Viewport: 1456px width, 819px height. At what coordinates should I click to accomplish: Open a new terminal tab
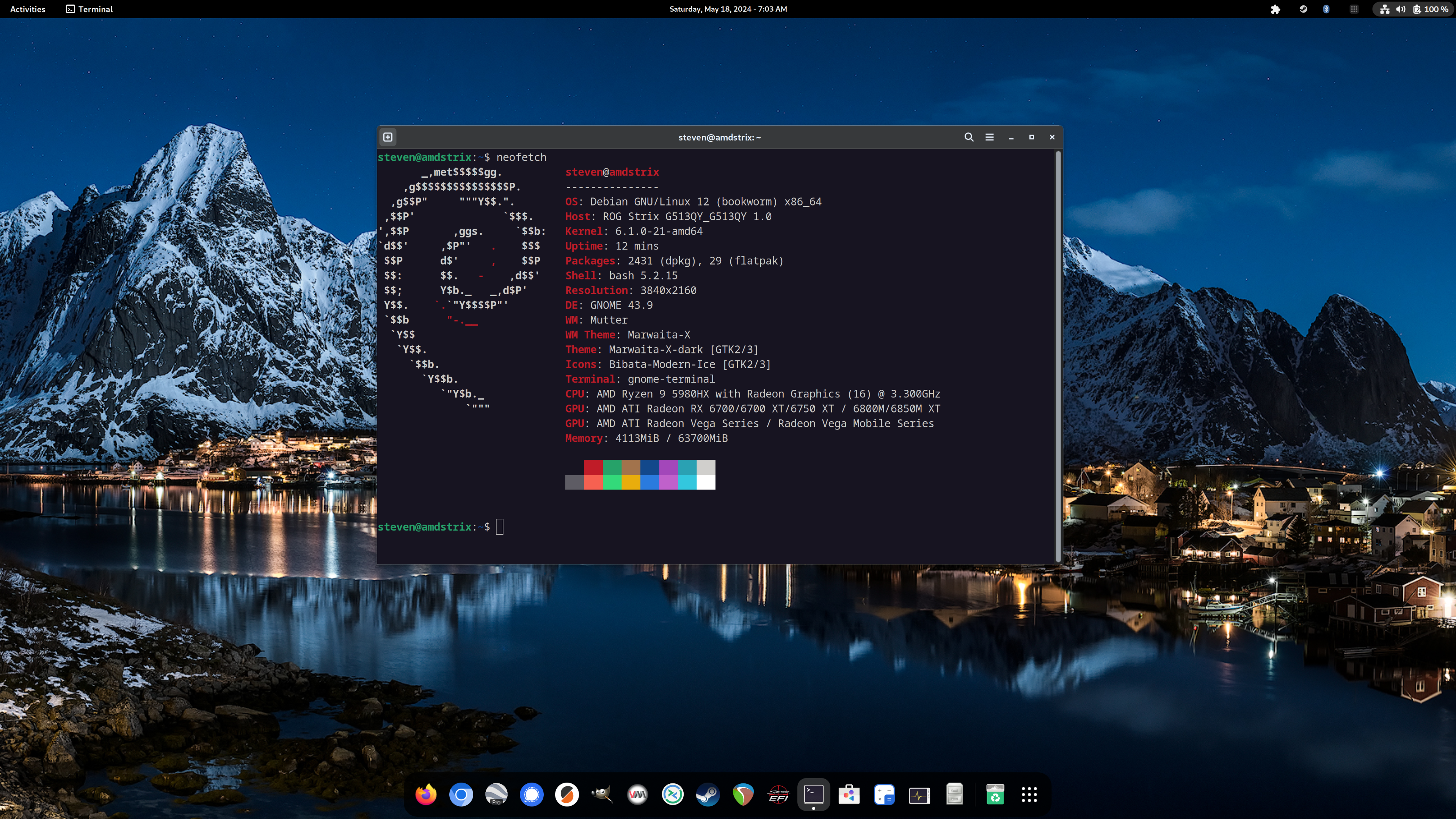(x=388, y=137)
